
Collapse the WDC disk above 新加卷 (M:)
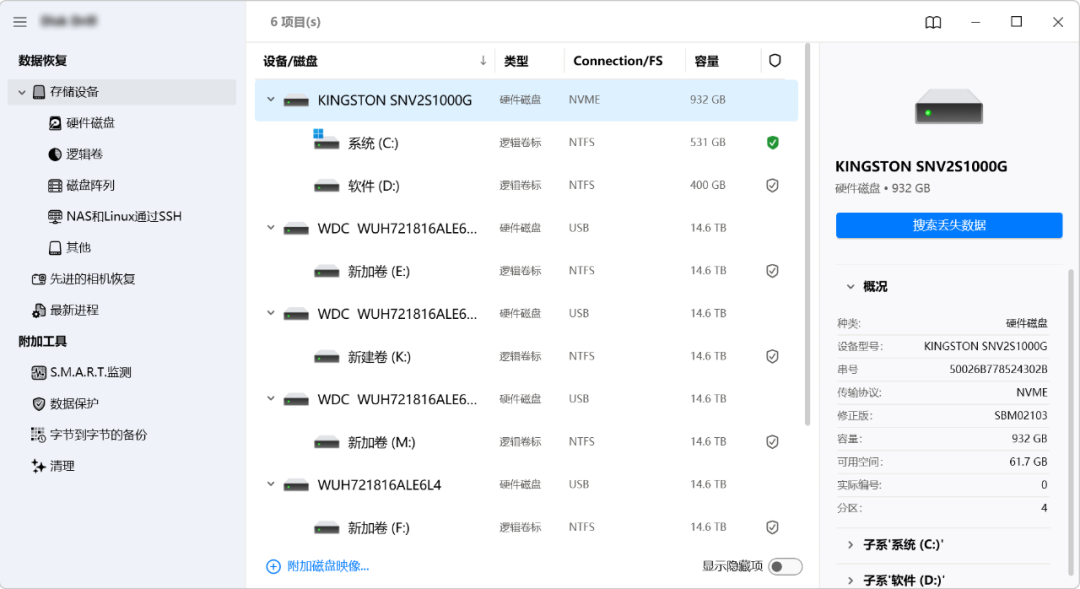[x=271, y=398]
